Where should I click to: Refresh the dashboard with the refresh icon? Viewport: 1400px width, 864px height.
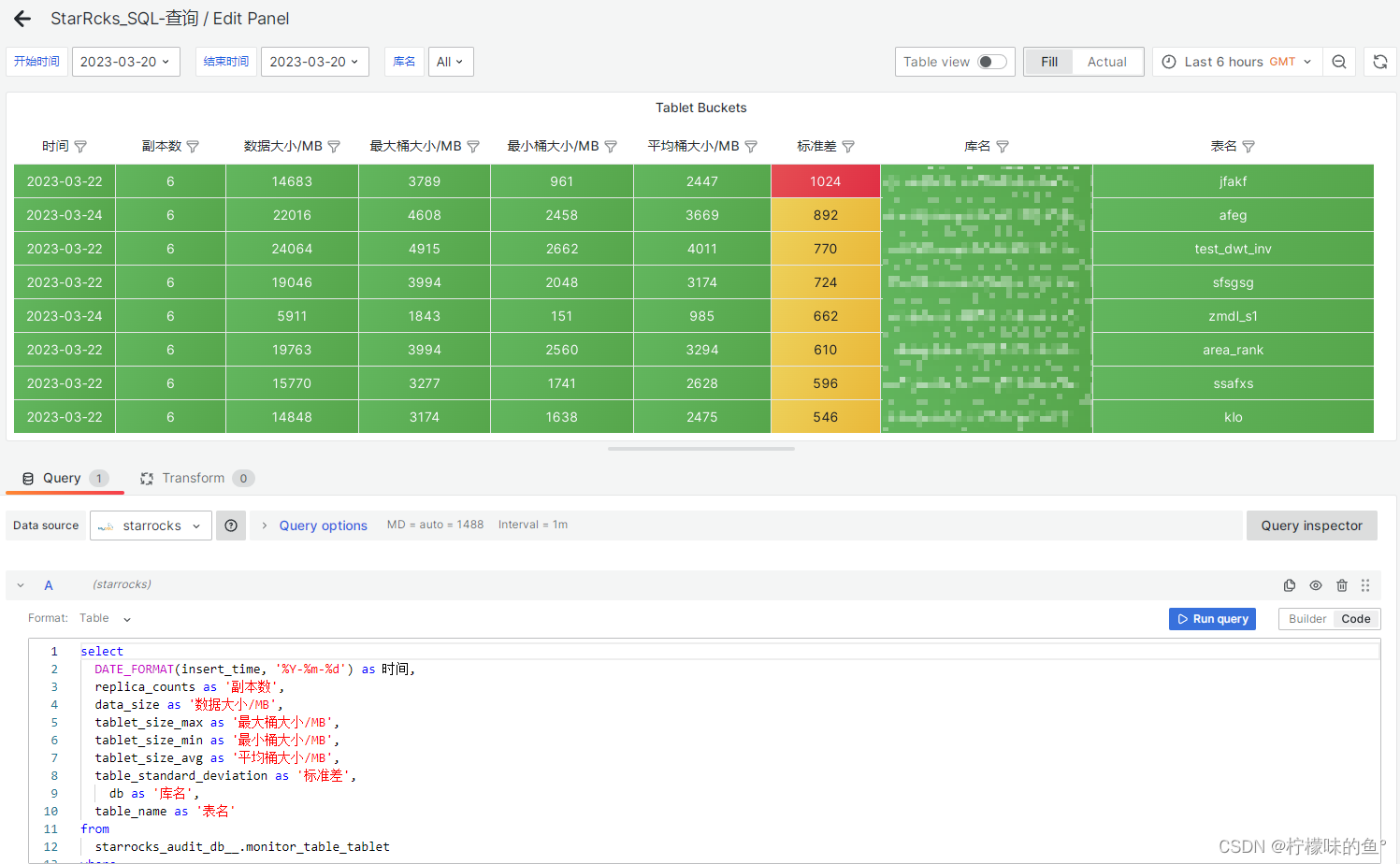coord(1380,62)
